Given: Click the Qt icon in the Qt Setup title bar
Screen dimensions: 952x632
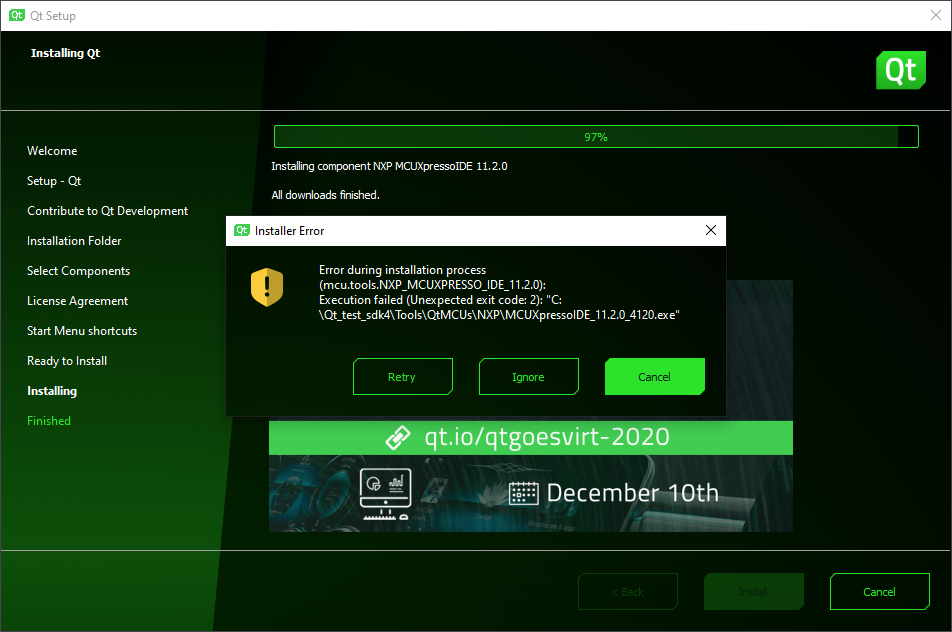Looking at the screenshot, I should [17, 15].
